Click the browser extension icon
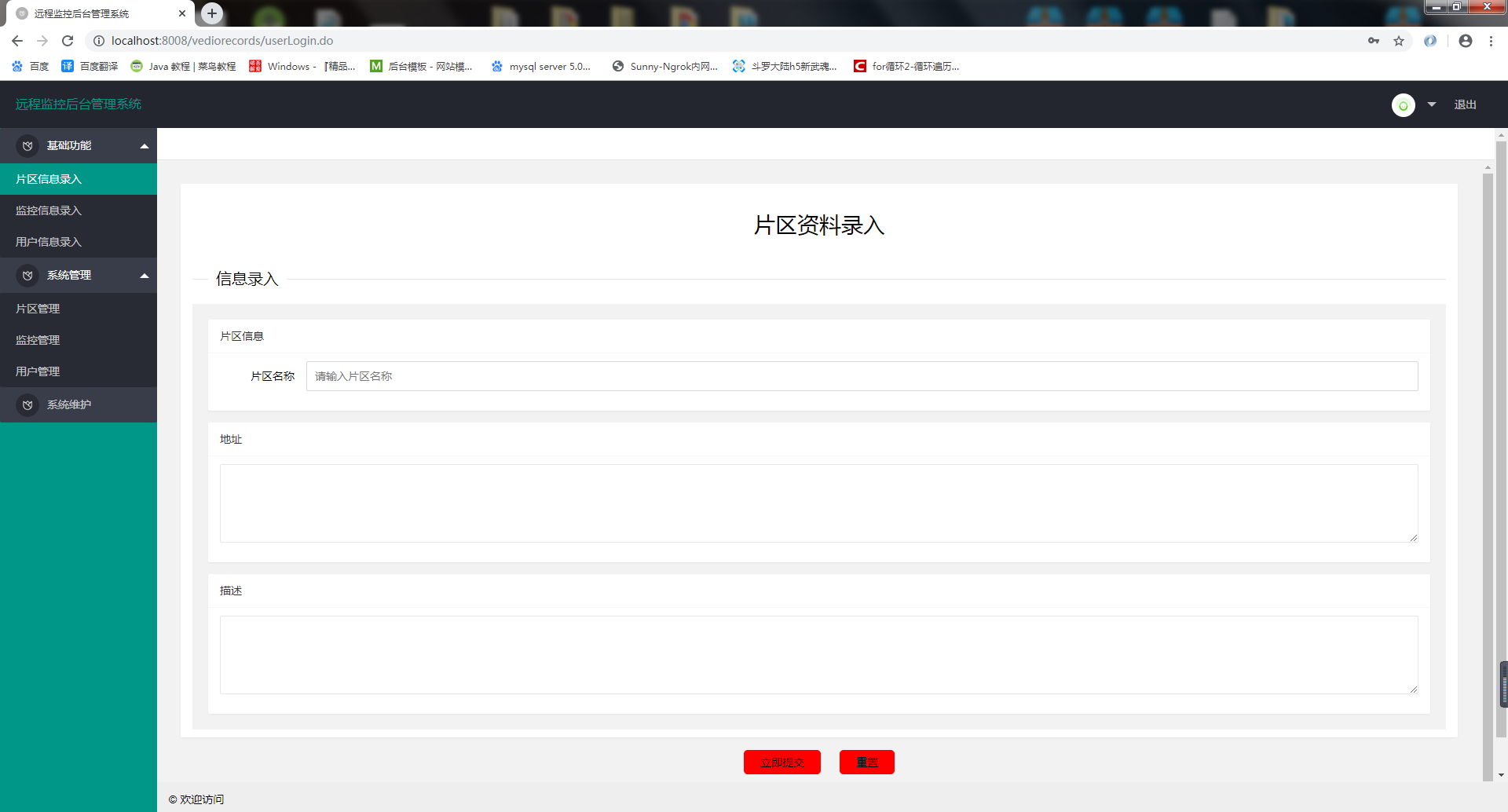Viewport: 1508px width, 812px height. (x=1430, y=41)
